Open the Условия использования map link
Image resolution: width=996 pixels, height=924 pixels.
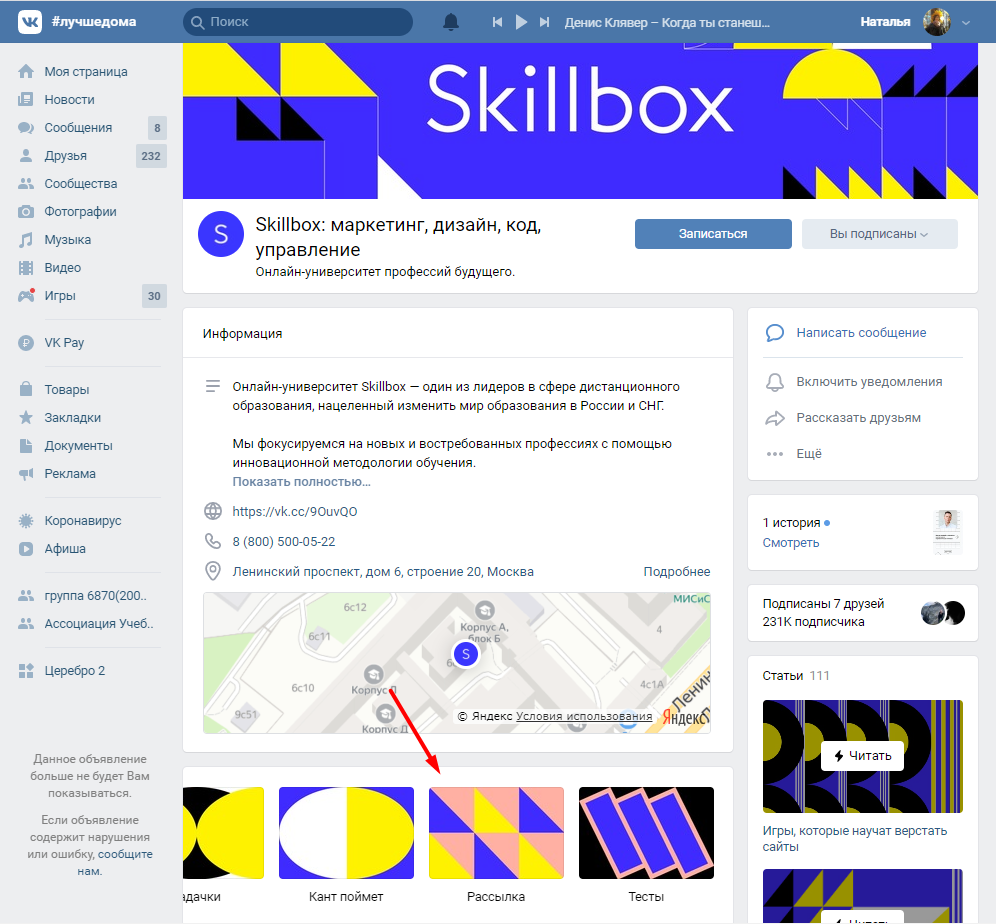pos(584,716)
